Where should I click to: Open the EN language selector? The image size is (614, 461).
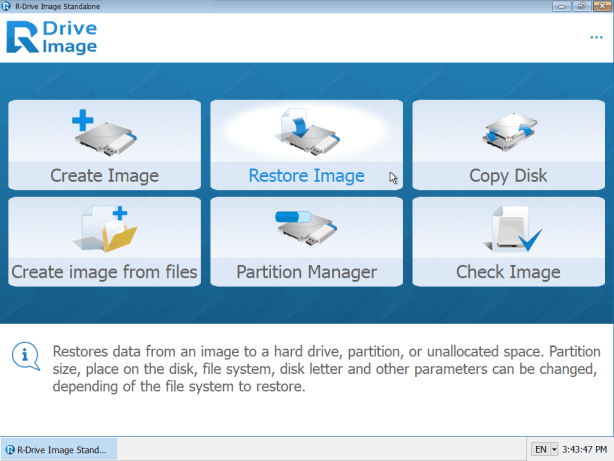click(x=539, y=450)
